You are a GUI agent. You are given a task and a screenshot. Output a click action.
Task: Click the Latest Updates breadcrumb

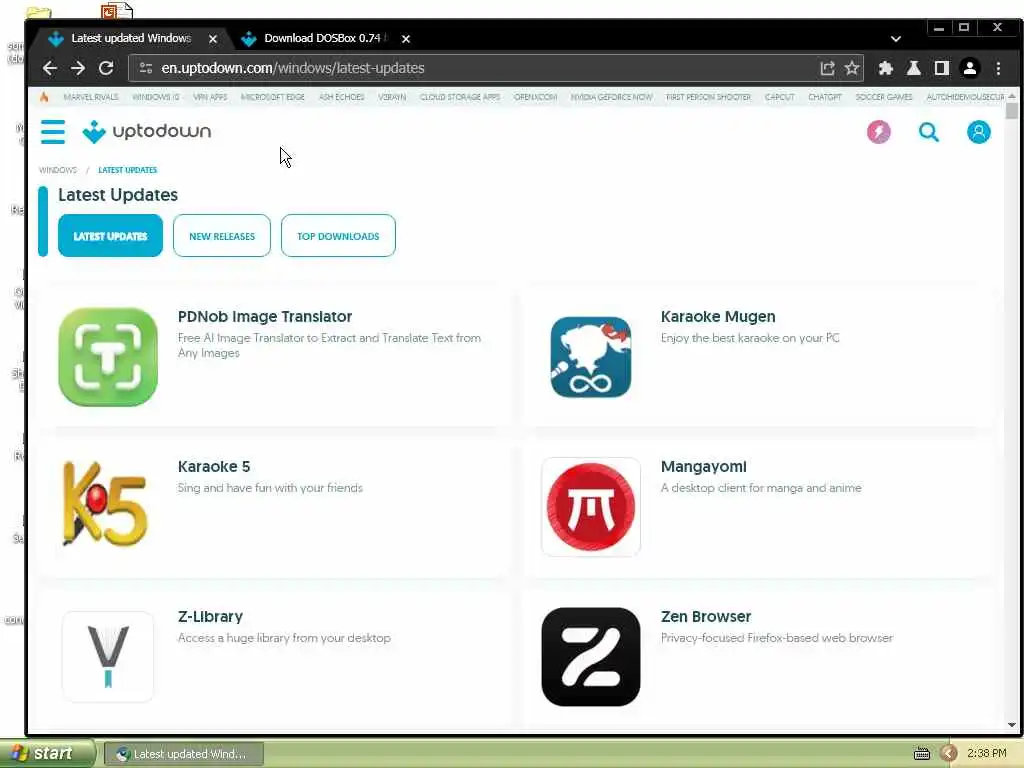pyautogui.click(x=127, y=170)
